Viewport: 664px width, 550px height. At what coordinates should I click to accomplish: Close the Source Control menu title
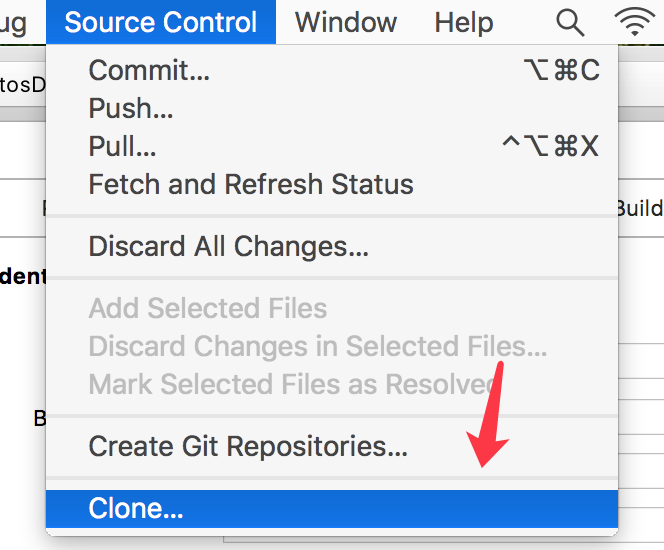161,22
